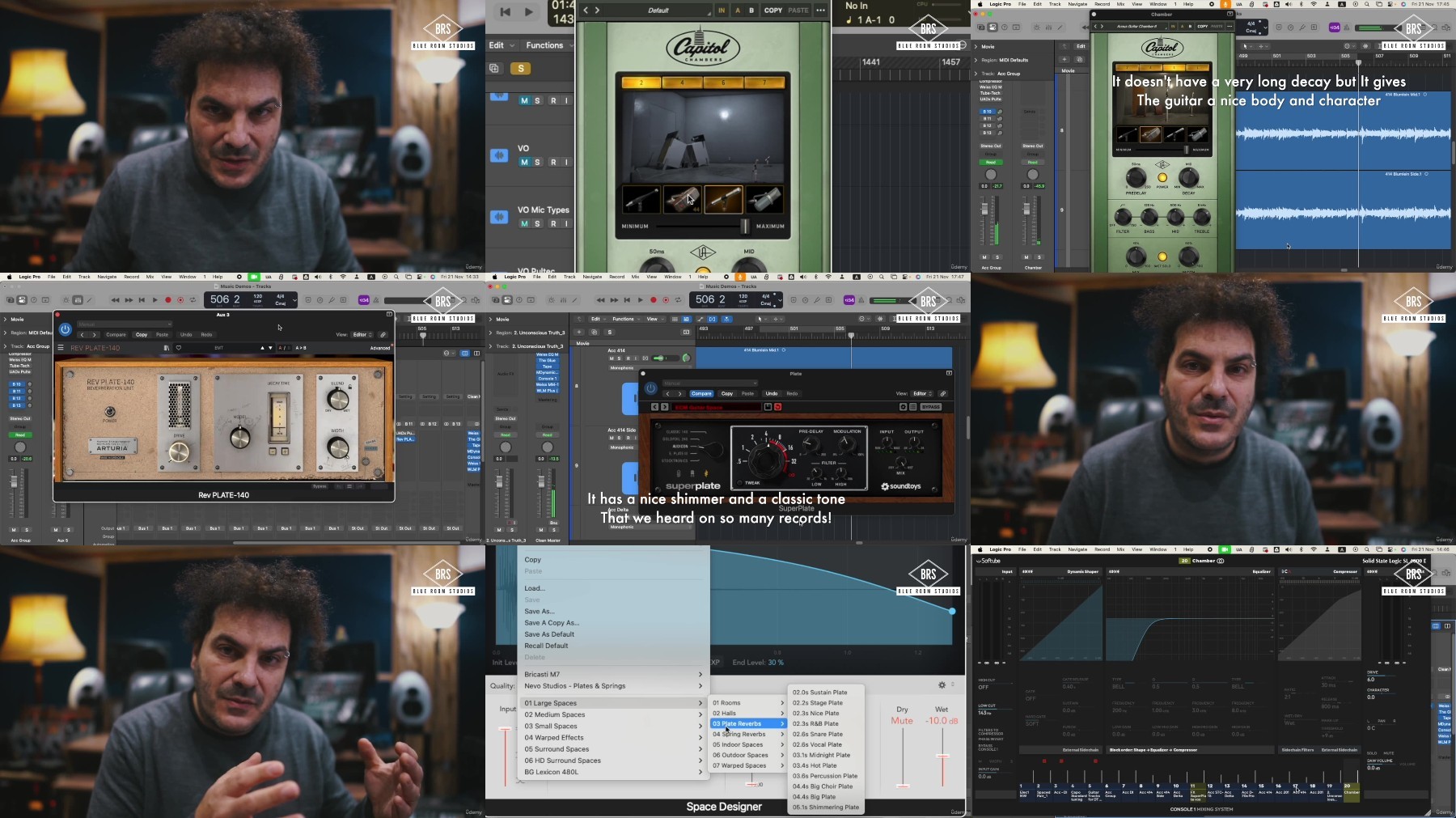Toggle the IN button on Capitol Chambers close-up
Screen dimensions: 1456x818
pyautogui.click(x=722, y=11)
